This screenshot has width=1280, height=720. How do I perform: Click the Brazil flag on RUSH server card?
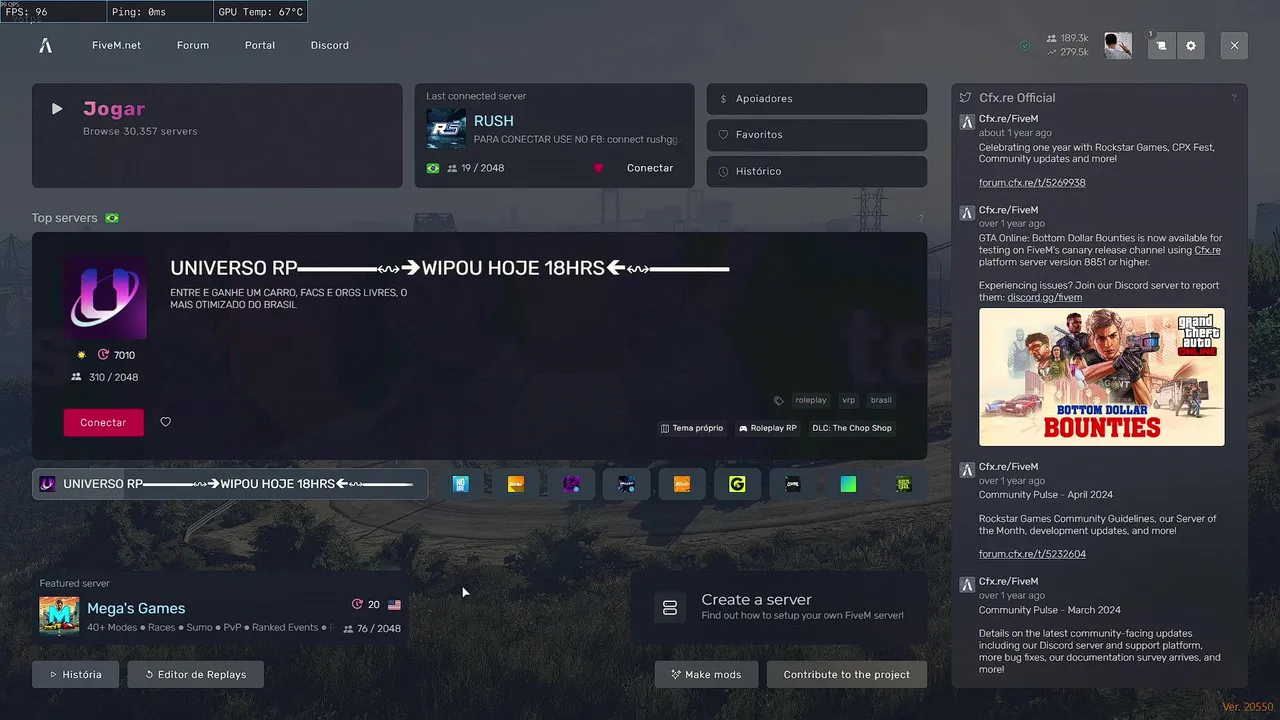point(433,168)
